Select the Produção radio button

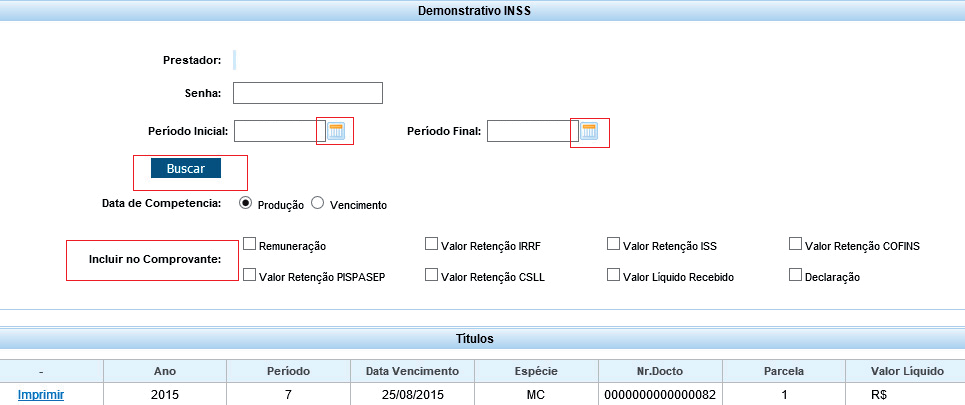[246, 203]
